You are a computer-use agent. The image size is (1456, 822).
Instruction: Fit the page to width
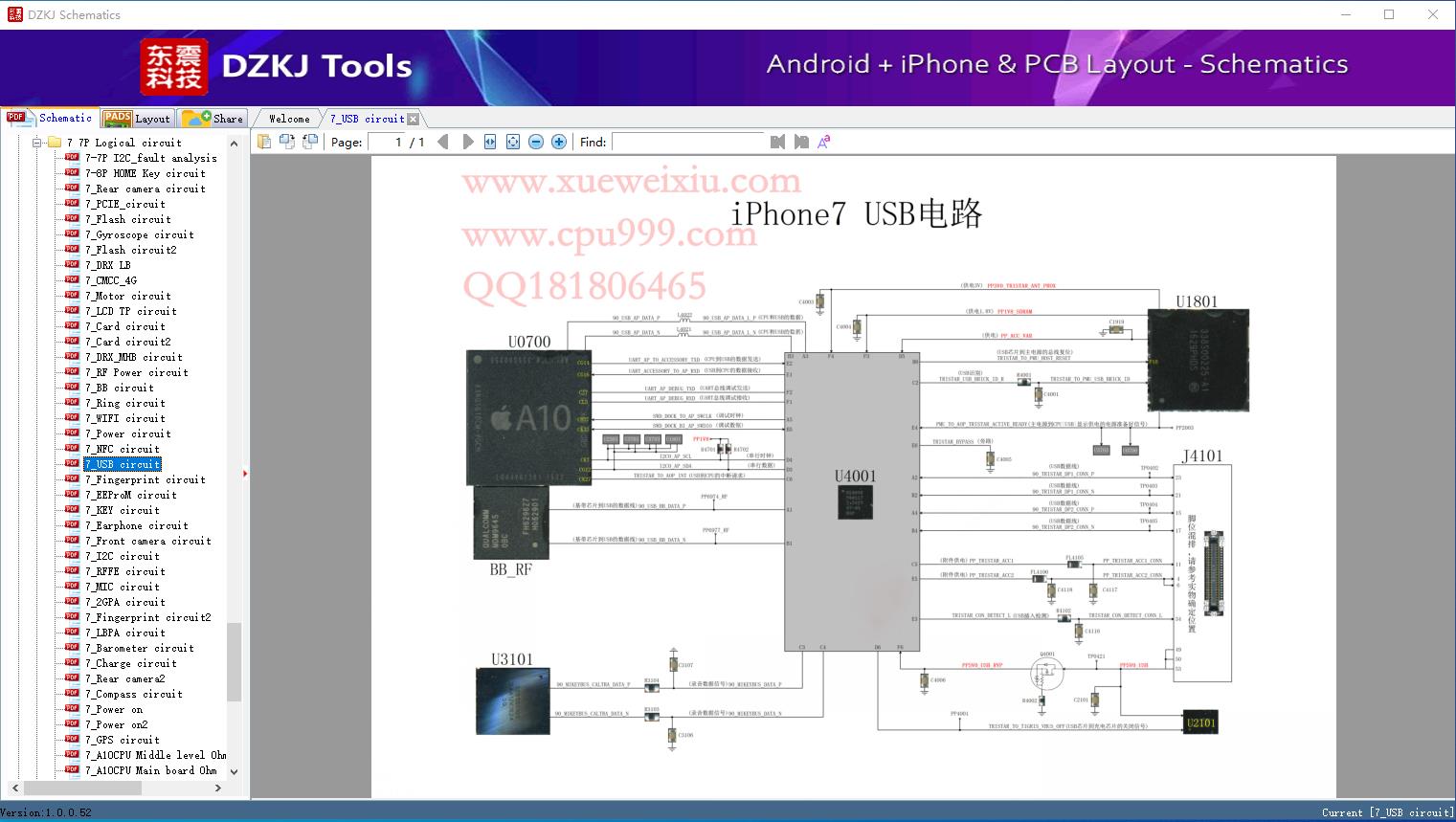490,142
